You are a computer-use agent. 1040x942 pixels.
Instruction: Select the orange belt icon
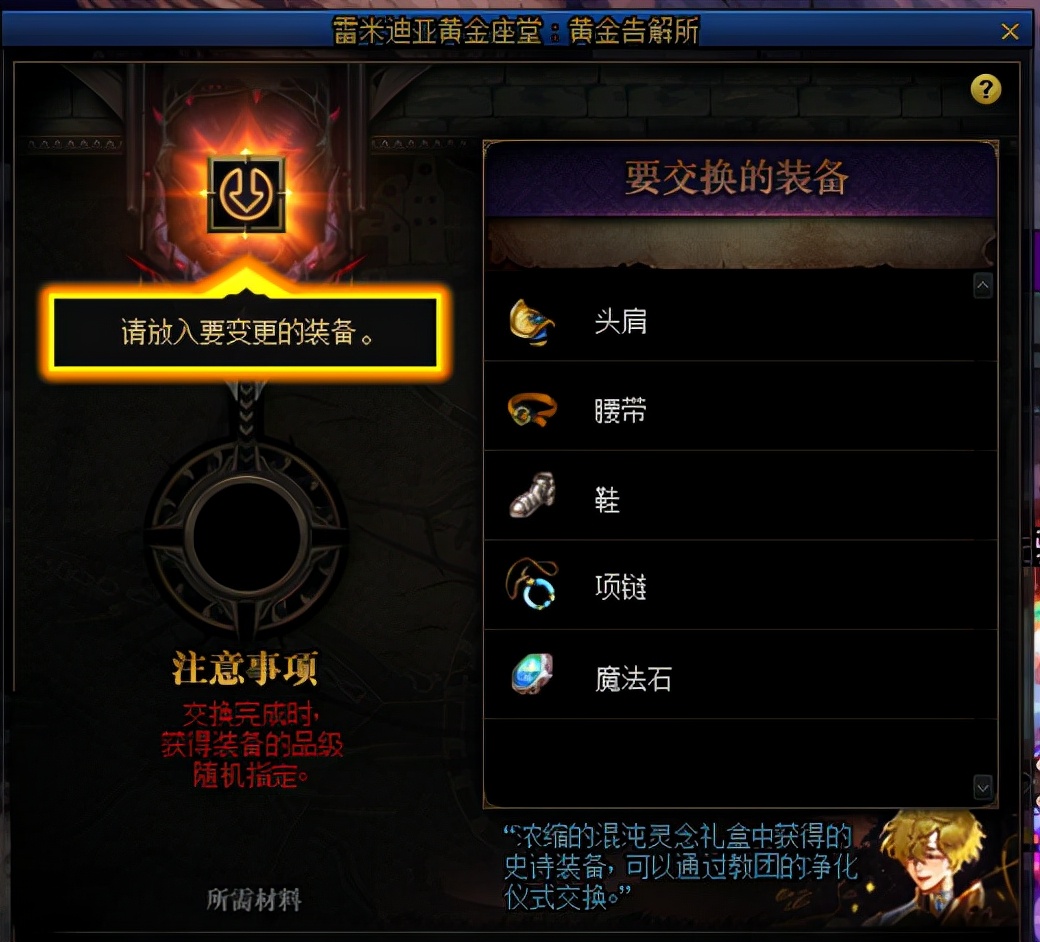point(531,410)
